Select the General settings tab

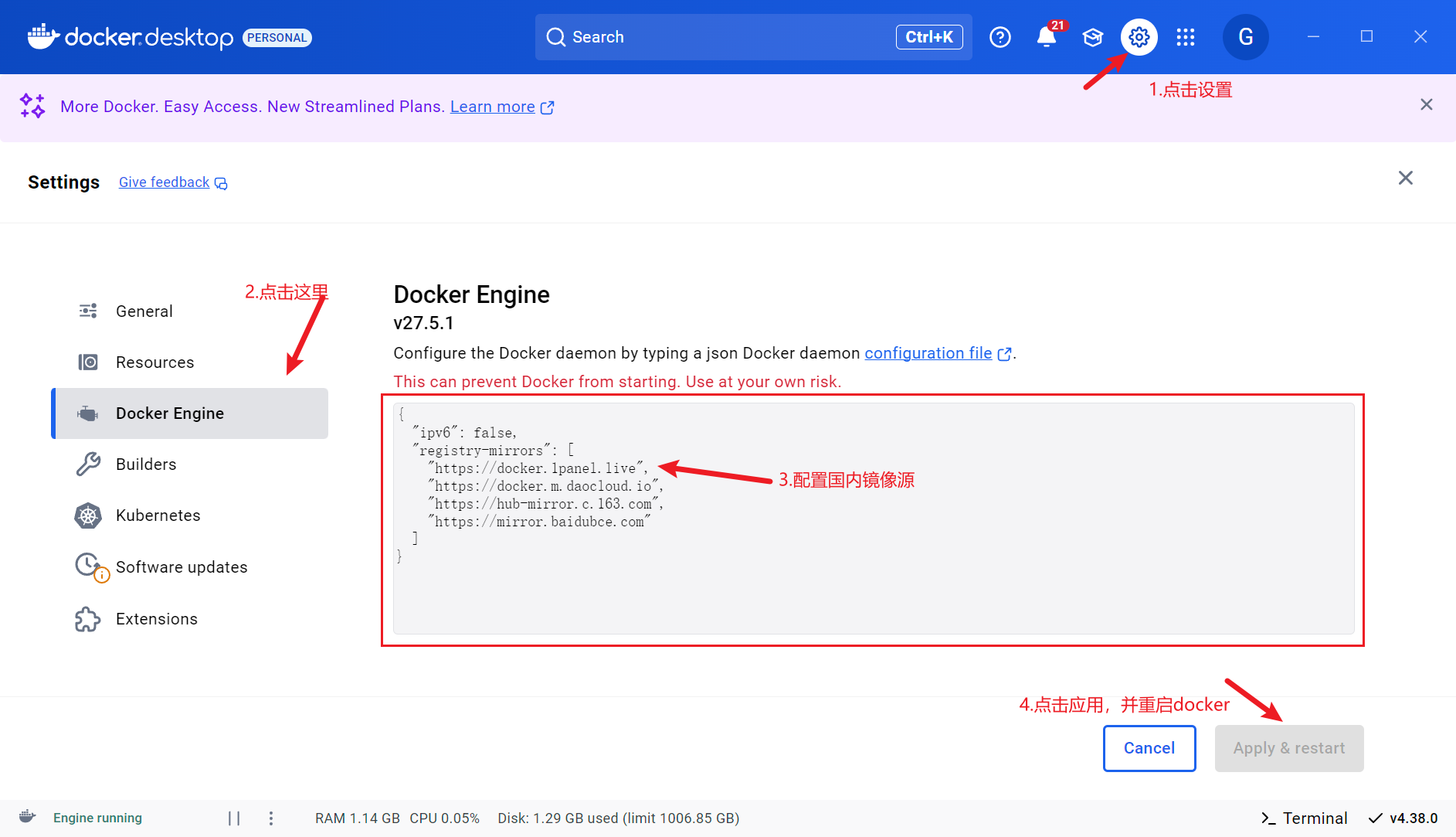(x=190, y=311)
